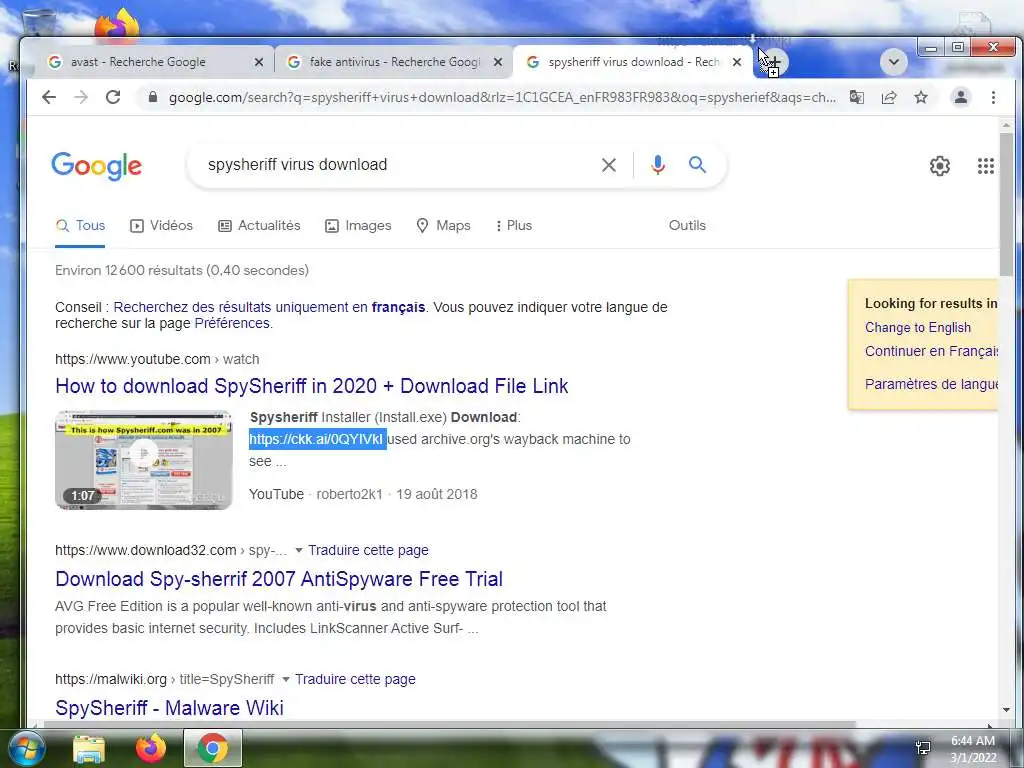Viewport: 1024px width, 768px height.
Task: Open the translate page icon
Action: (857, 97)
